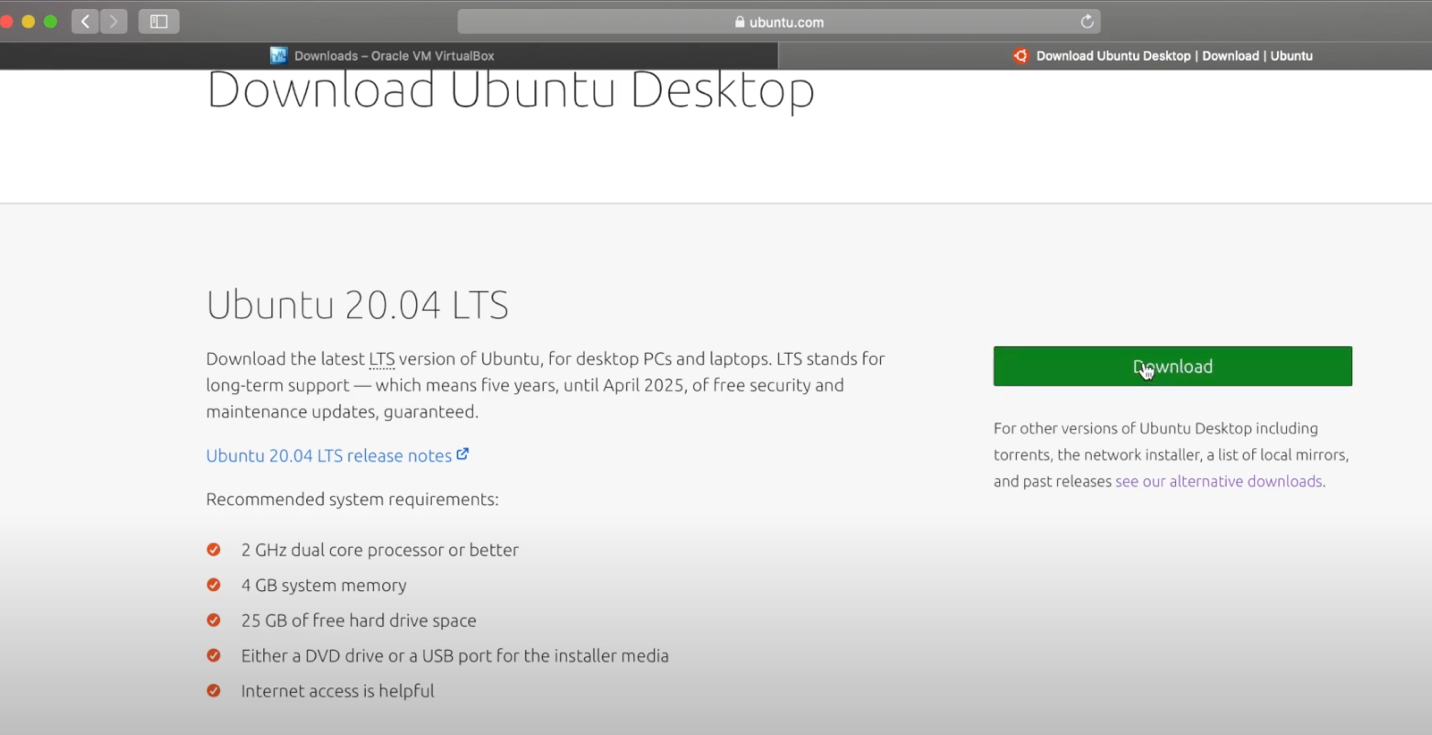Click the text Internet access is helpful

[x=338, y=691]
